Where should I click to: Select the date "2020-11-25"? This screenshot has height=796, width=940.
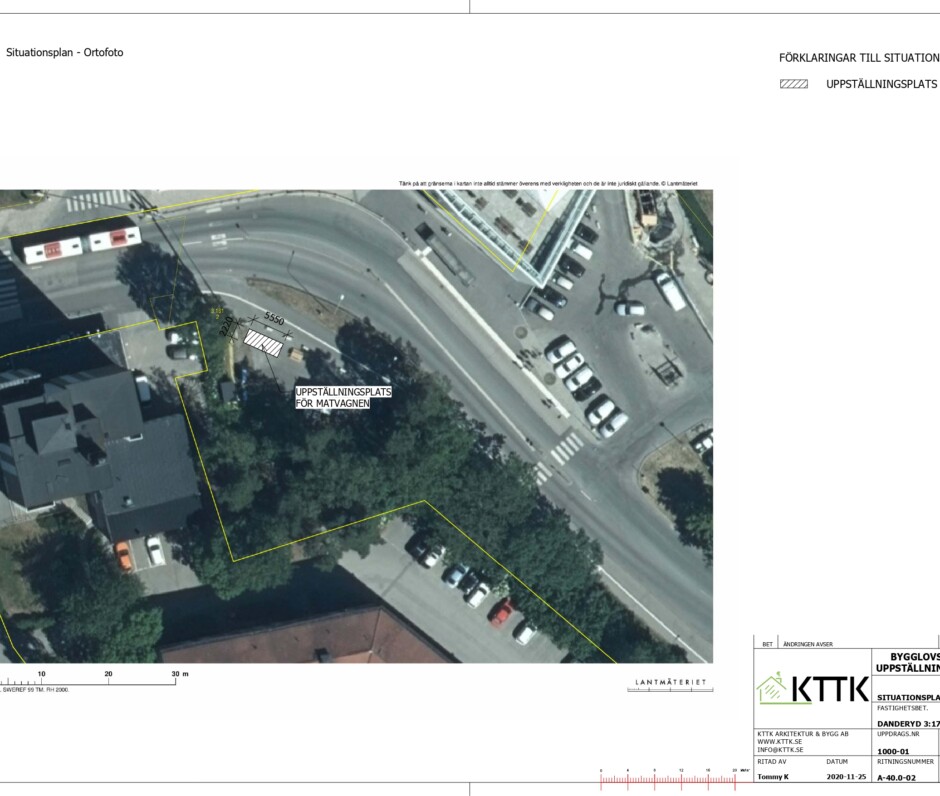coord(846,777)
